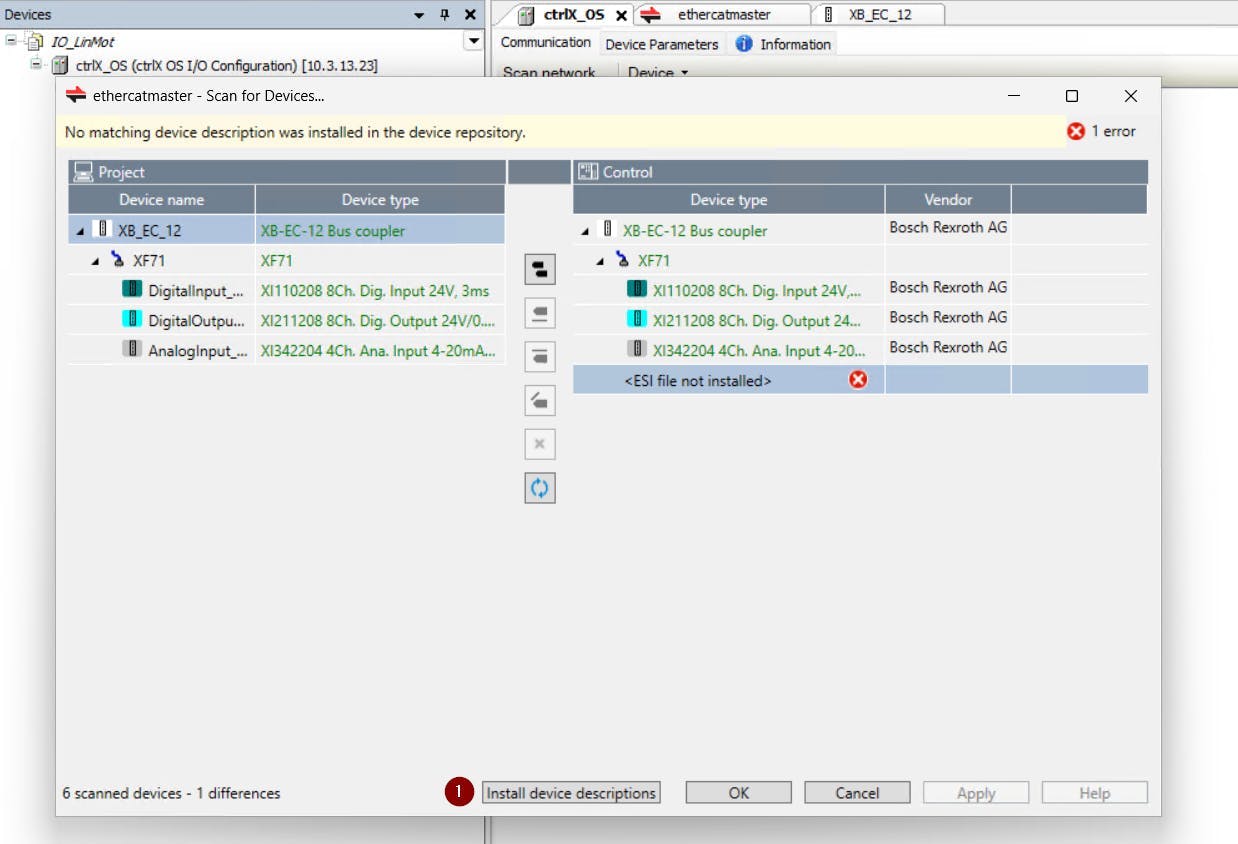Open the Device Parameters tab
1238x844 pixels.
661,44
